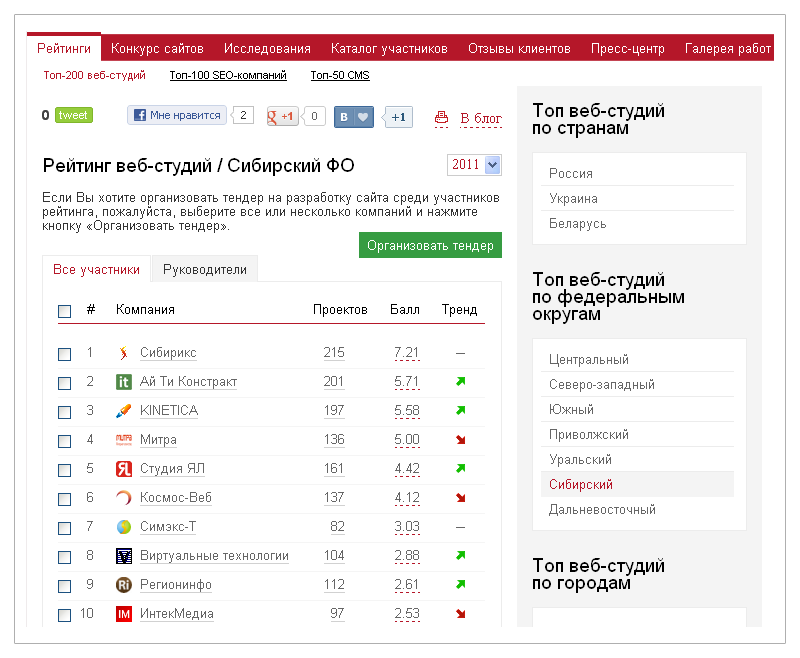Open Топ-200 веб-студий link
The height and width of the screenshot is (658, 800).
[x=94, y=75]
